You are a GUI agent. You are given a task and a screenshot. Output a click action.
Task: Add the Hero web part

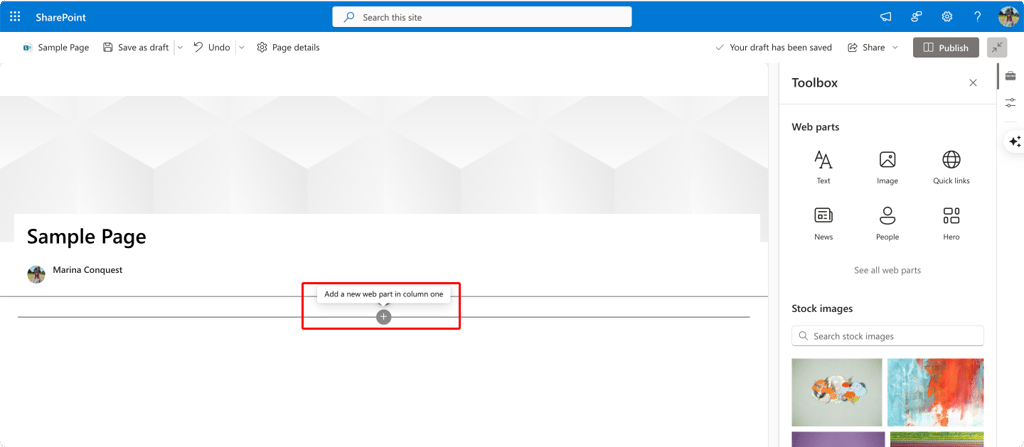click(x=951, y=224)
